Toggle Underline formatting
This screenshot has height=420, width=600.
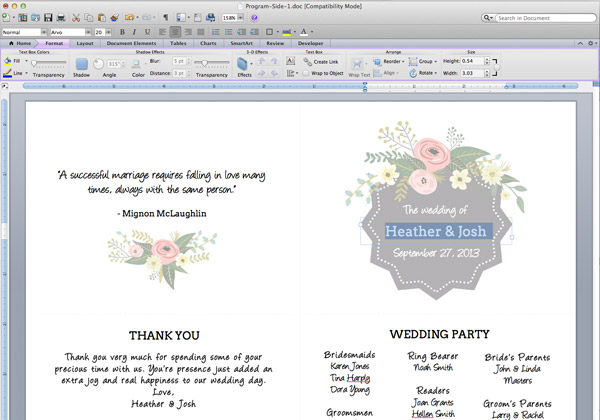click(147, 32)
